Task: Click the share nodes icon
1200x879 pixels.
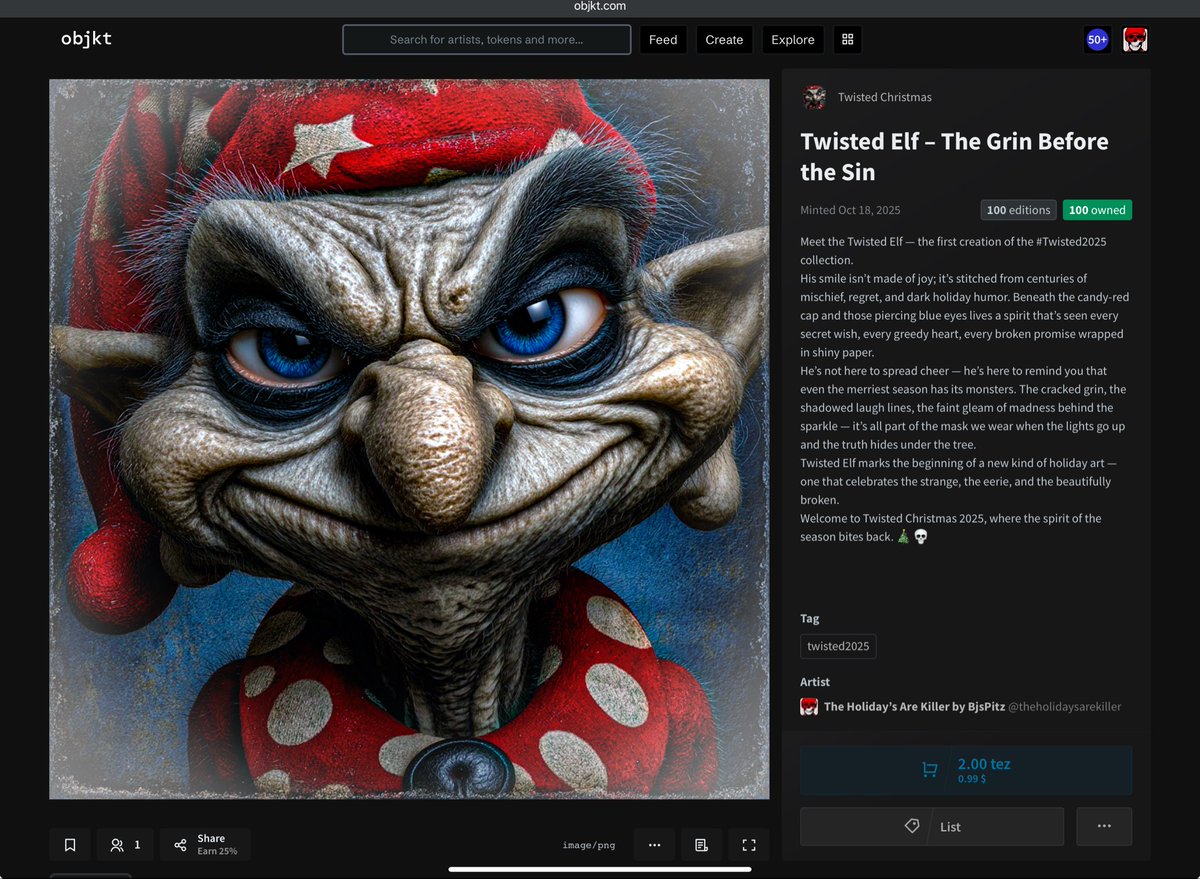Action: (180, 845)
